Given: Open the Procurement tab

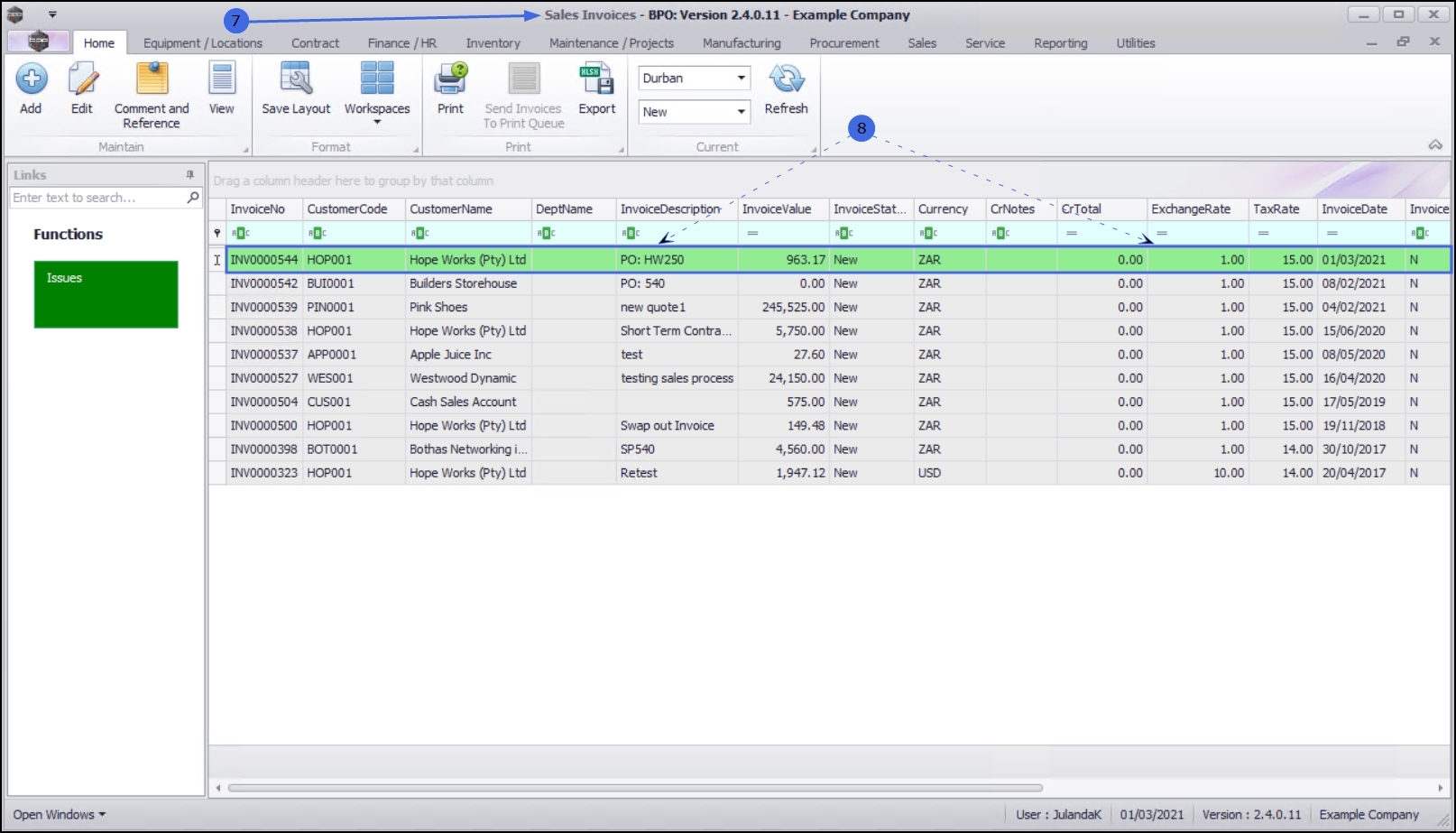Looking at the screenshot, I should (x=844, y=43).
